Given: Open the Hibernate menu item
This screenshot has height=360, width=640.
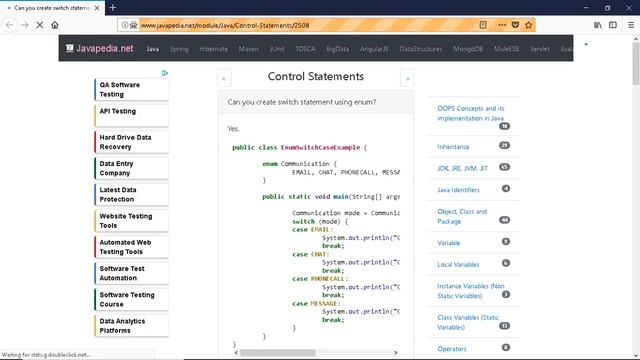Looking at the screenshot, I should tap(213, 49).
